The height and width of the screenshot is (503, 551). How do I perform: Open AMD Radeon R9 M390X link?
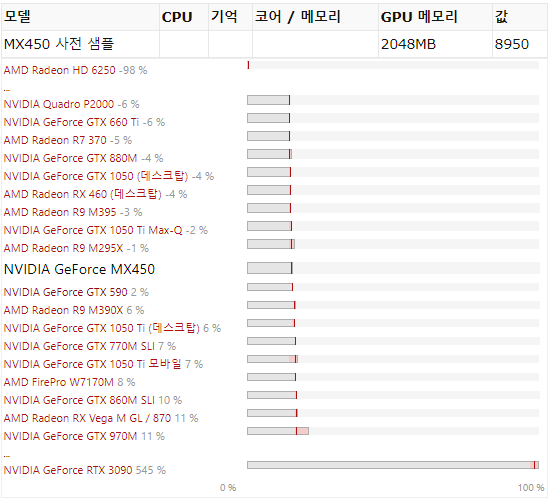[63, 310]
